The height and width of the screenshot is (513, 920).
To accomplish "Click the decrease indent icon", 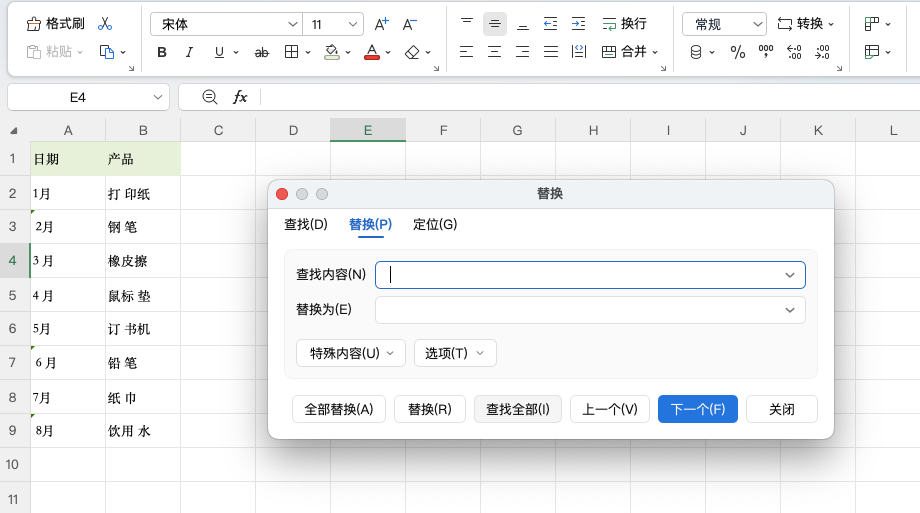I will click(550, 23).
